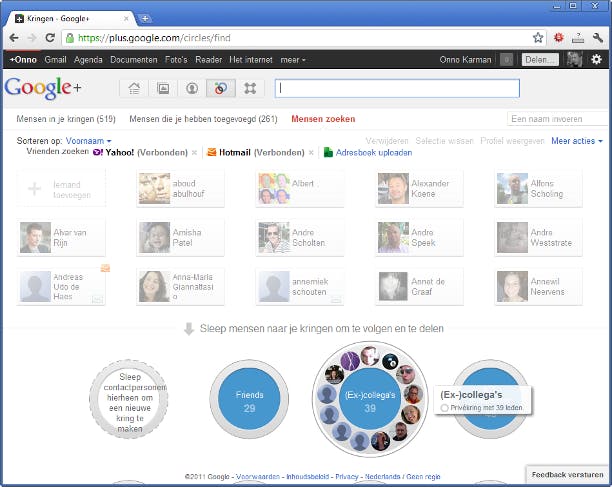The width and height of the screenshot is (612, 487).
Task: Switch to Mensen in je kringen tab
Action: point(66,119)
